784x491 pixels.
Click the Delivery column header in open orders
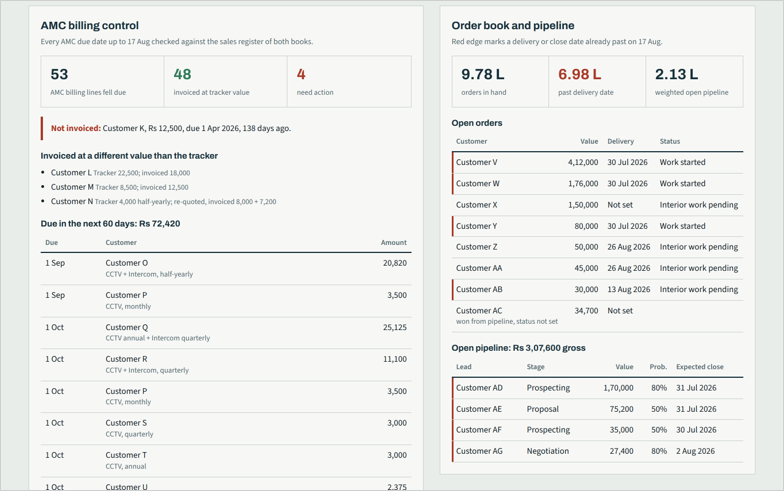(x=620, y=142)
